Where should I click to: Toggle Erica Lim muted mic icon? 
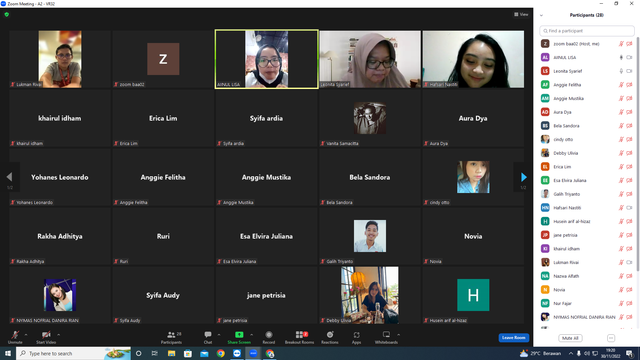621,167
